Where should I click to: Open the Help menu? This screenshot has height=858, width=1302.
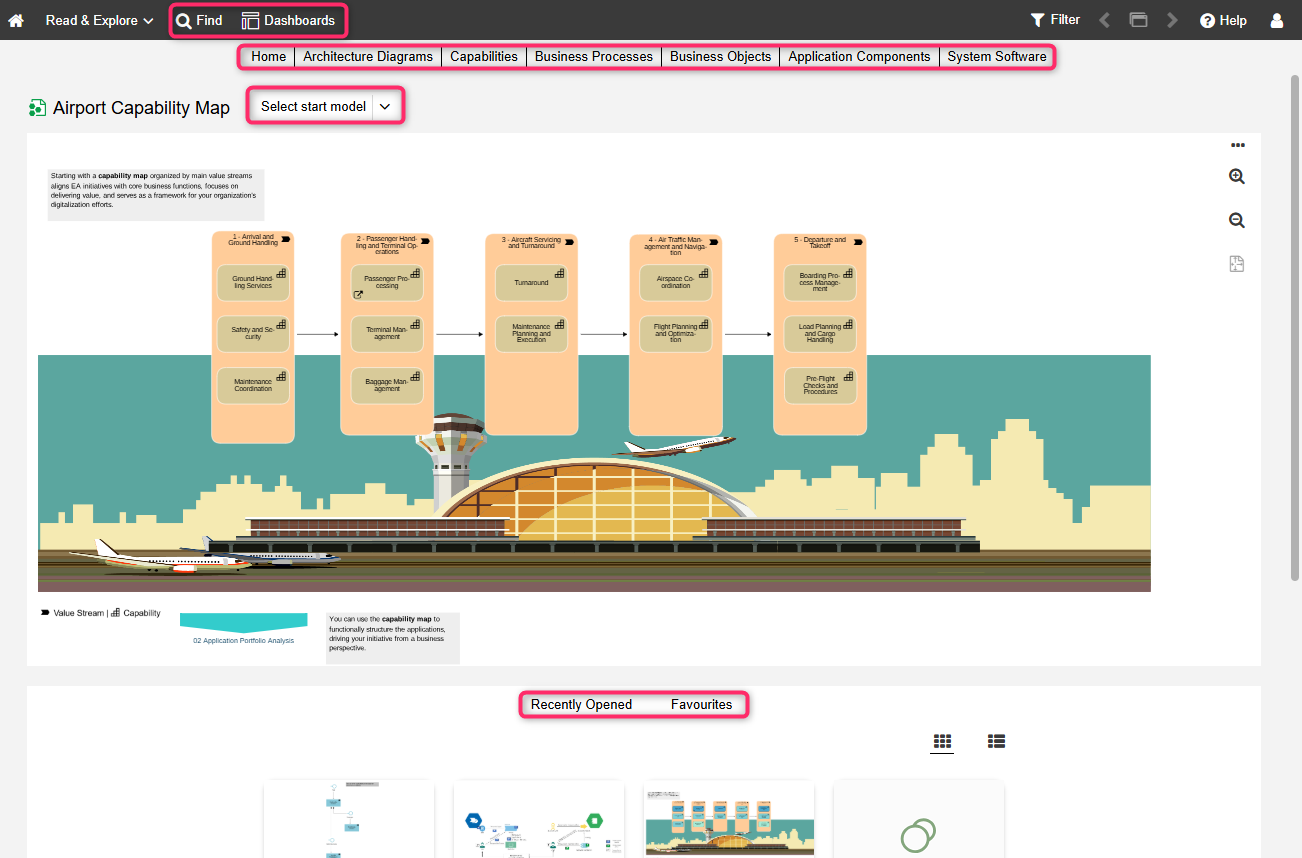coord(1223,20)
